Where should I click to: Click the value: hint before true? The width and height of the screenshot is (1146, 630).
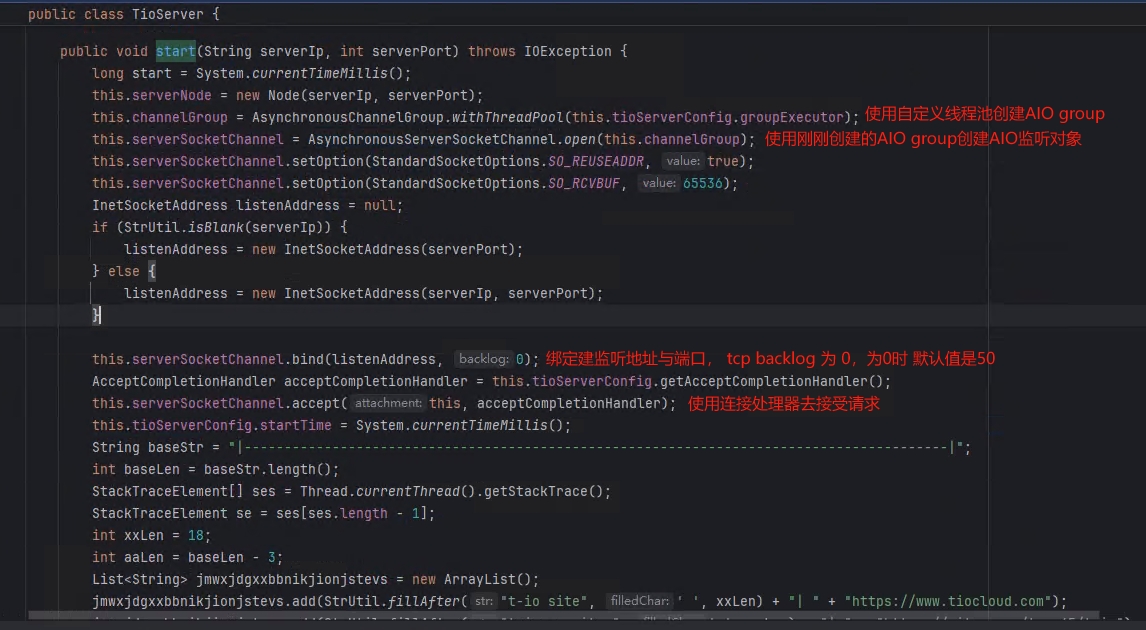(683, 161)
